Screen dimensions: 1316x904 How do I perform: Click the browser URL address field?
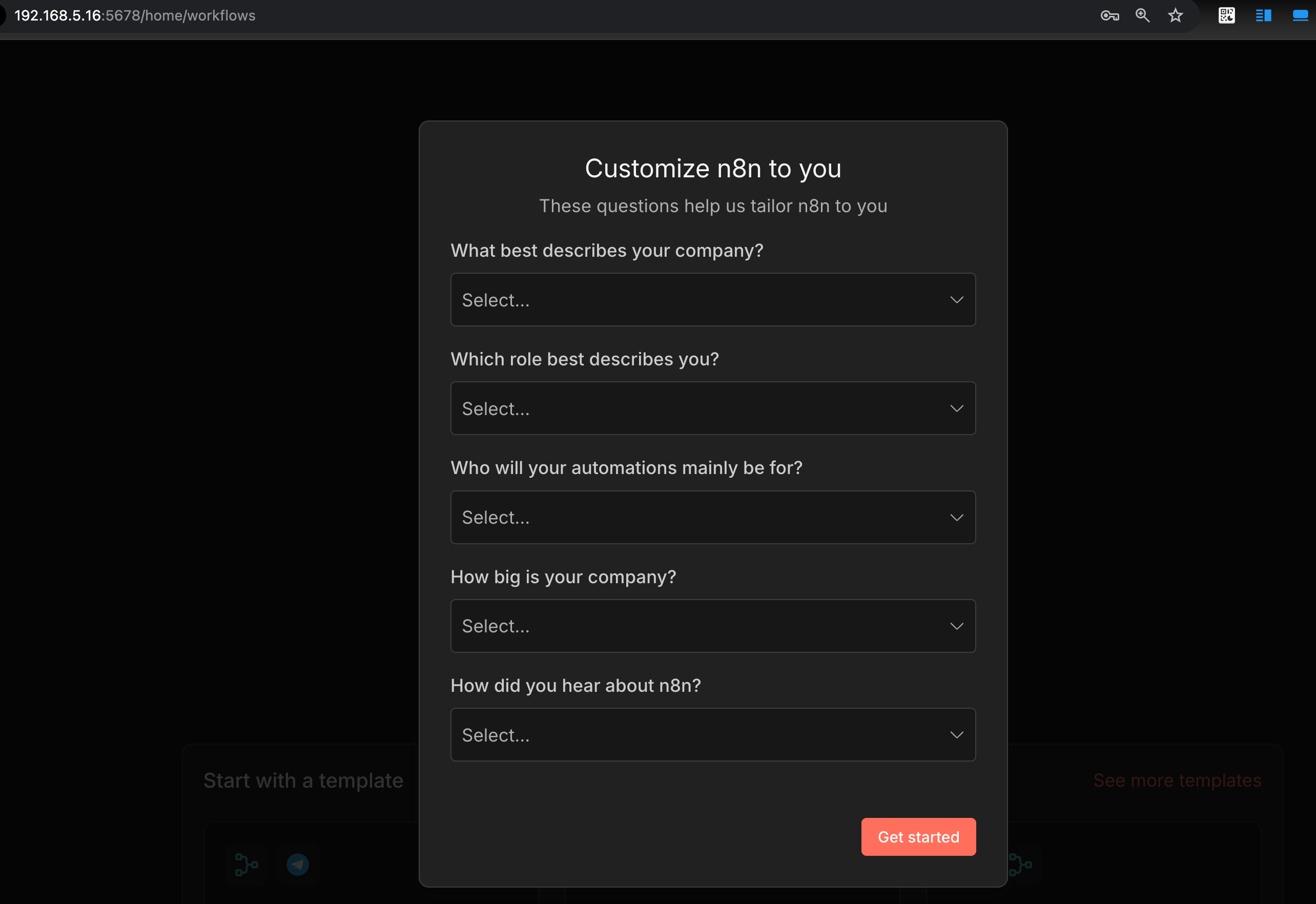[x=135, y=16]
